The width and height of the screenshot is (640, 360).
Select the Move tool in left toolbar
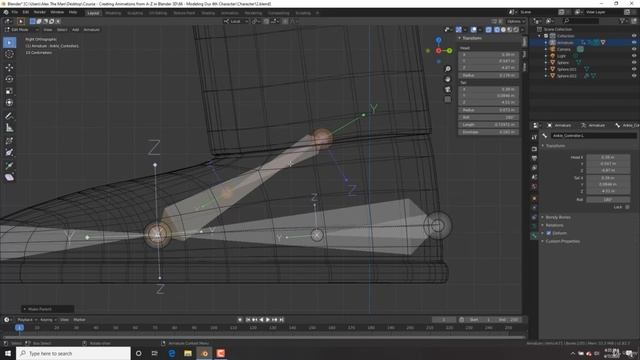(9, 67)
